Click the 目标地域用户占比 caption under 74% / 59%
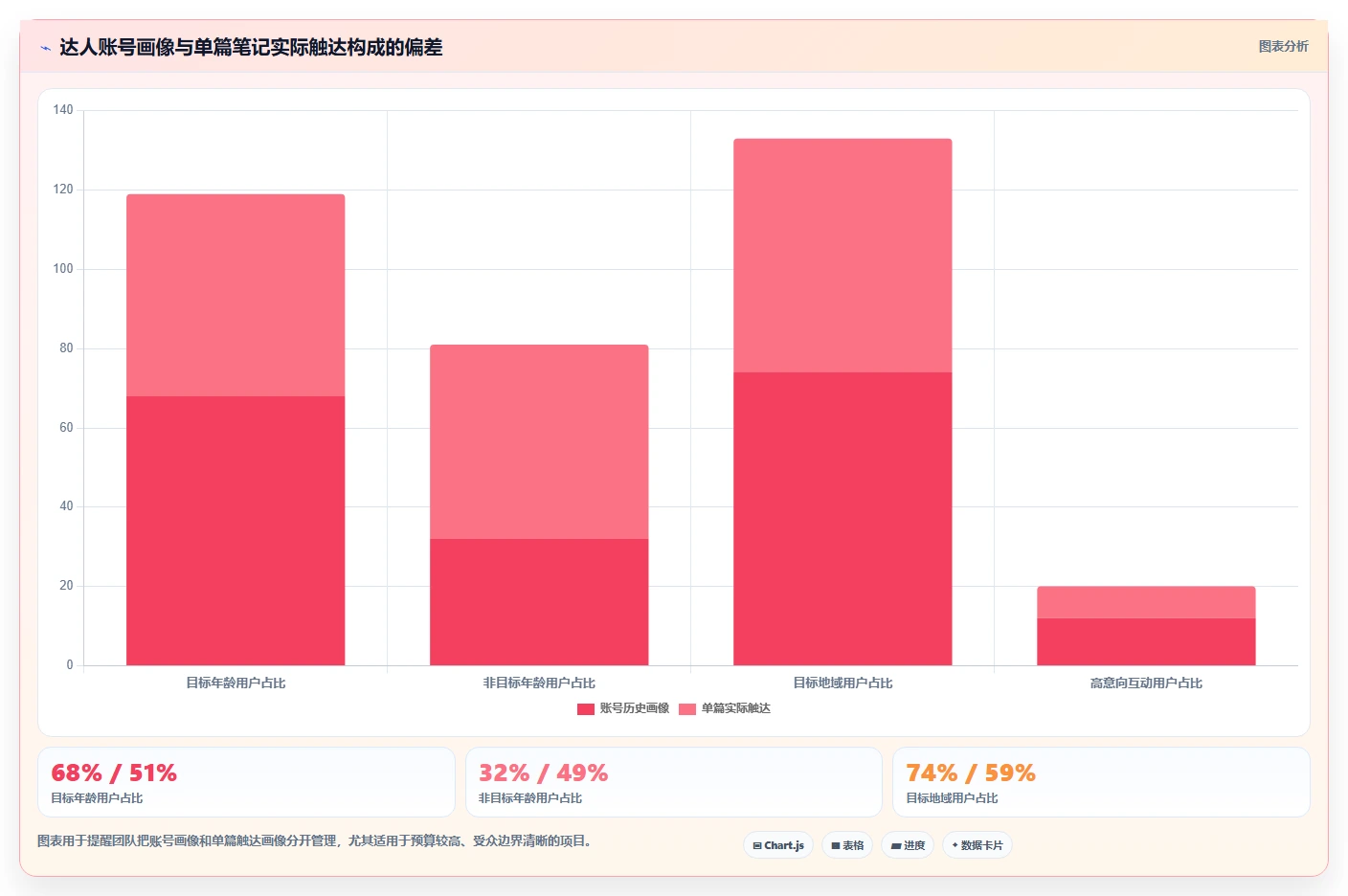Screen dimensions: 1348x896 [952, 798]
